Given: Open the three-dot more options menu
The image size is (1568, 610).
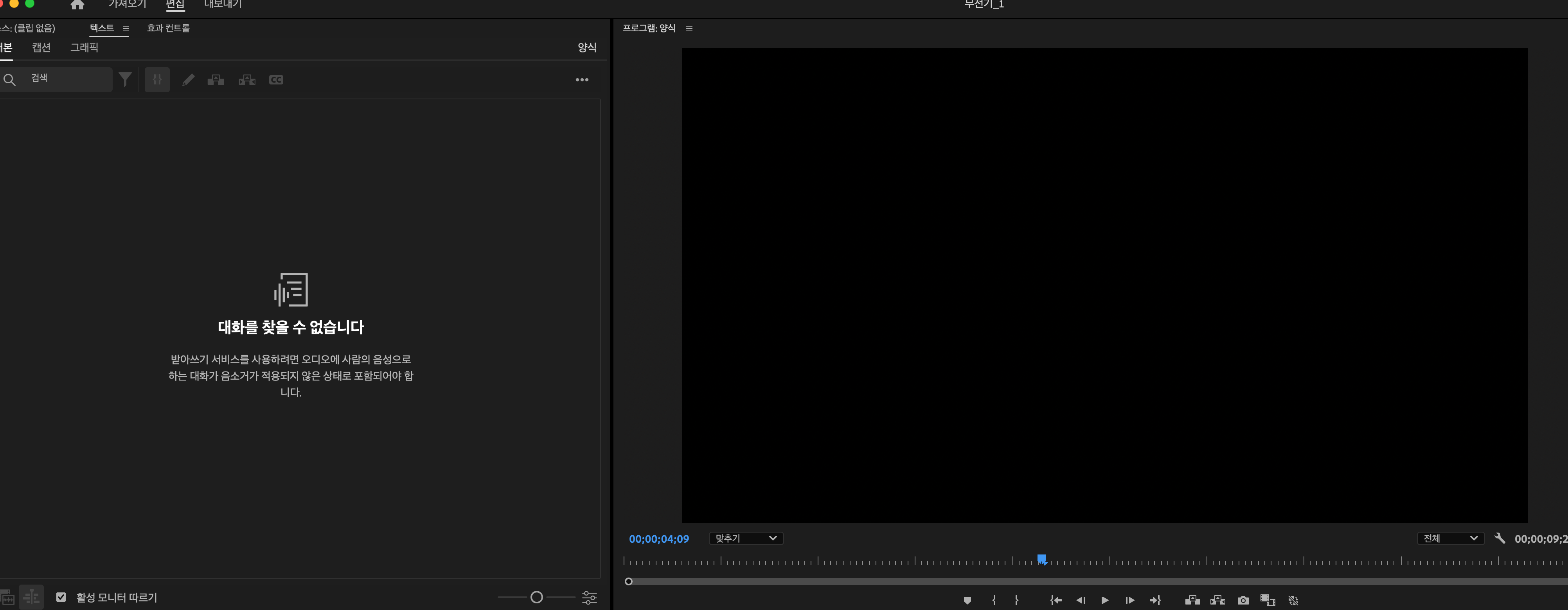Looking at the screenshot, I should click(x=582, y=80).
